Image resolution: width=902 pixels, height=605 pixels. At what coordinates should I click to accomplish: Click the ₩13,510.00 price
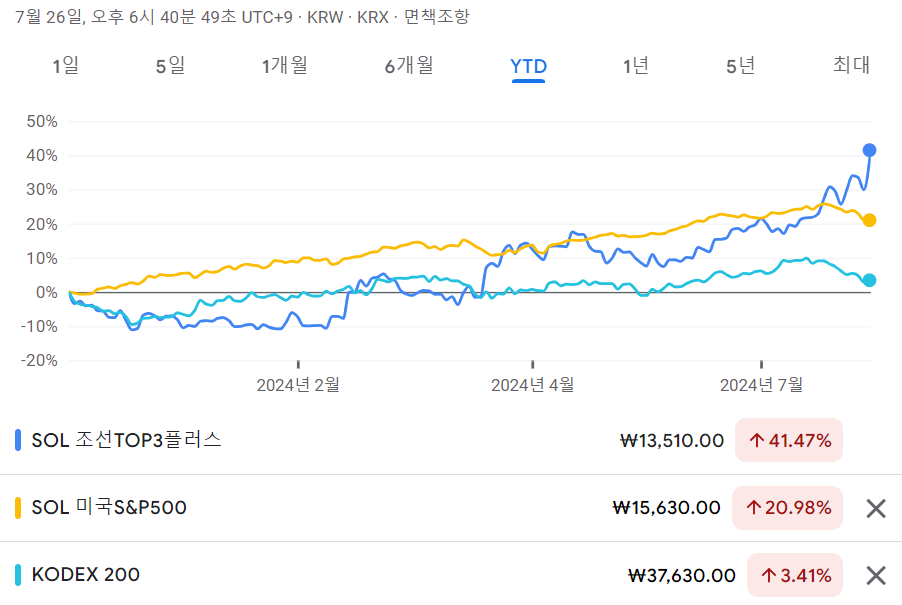coord(672,441)
